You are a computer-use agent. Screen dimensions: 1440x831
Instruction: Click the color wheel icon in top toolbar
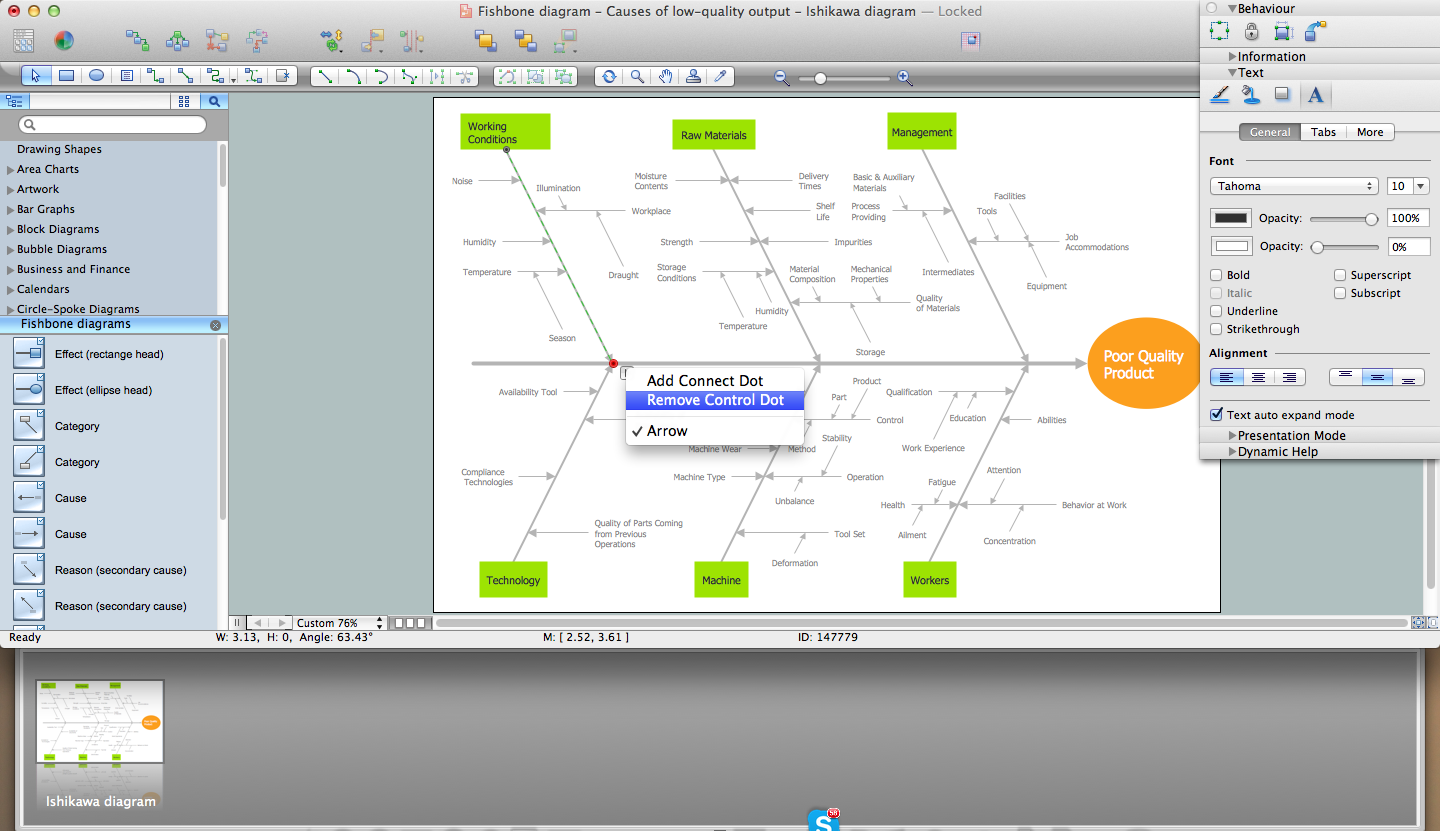[63, 41]
